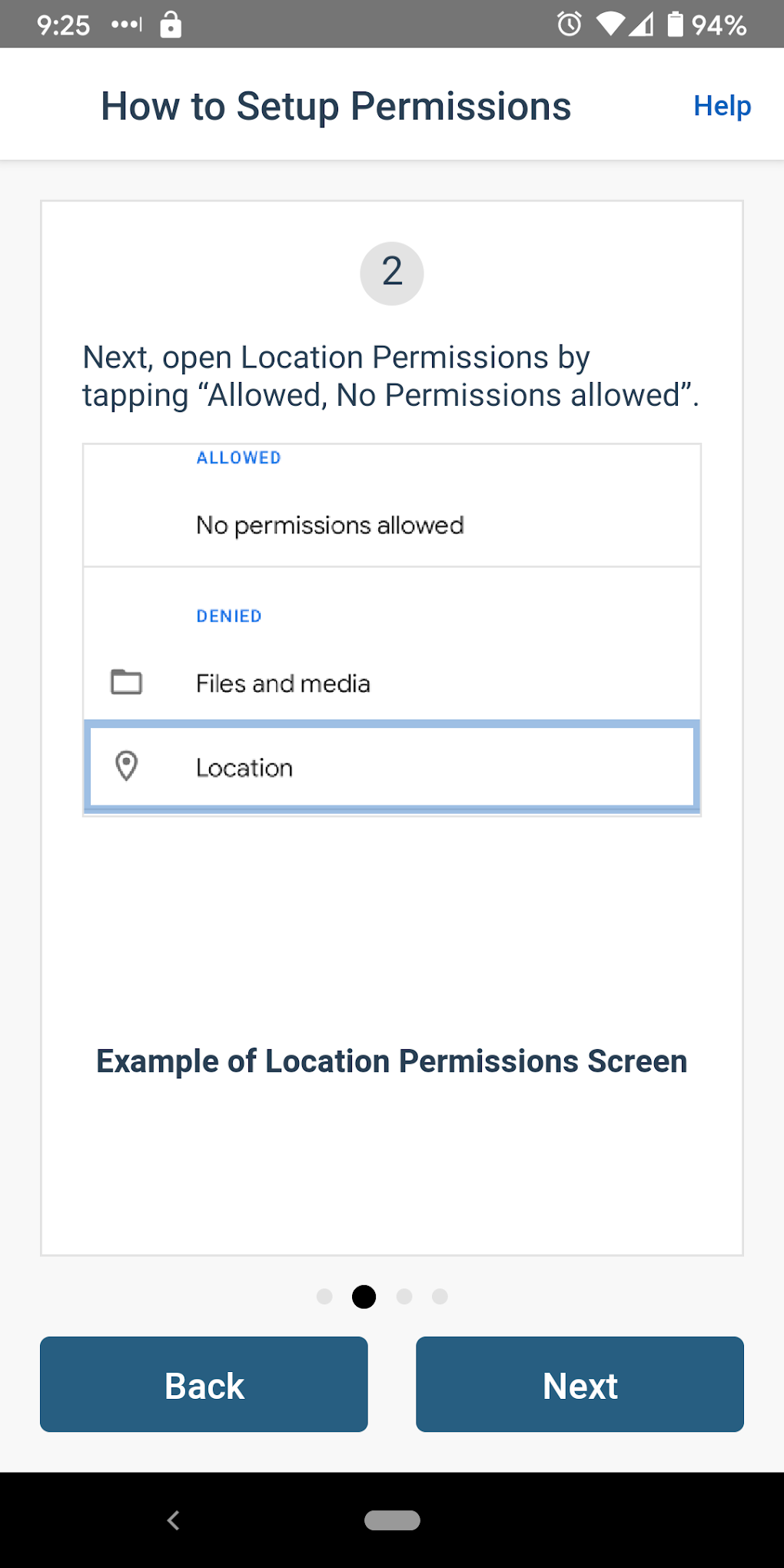Select the first page indicator dot
This screenshot has width=784, height=1568.
point(324,1297)
